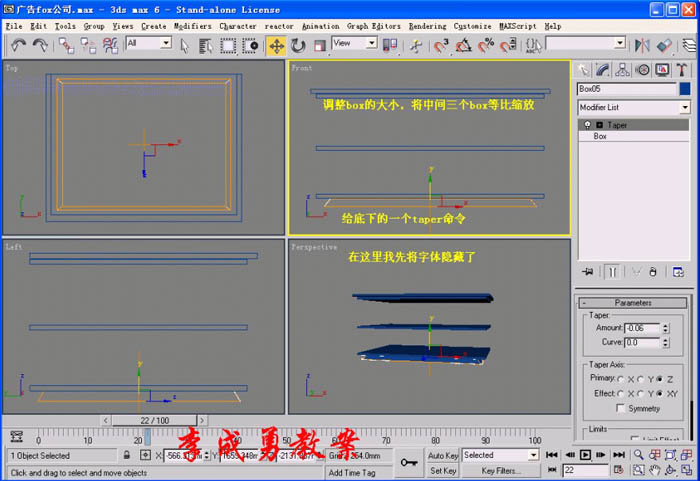This screenshot has height=481, width=700.
Task: Click the Unlink Selection icon
Action: 88,46
